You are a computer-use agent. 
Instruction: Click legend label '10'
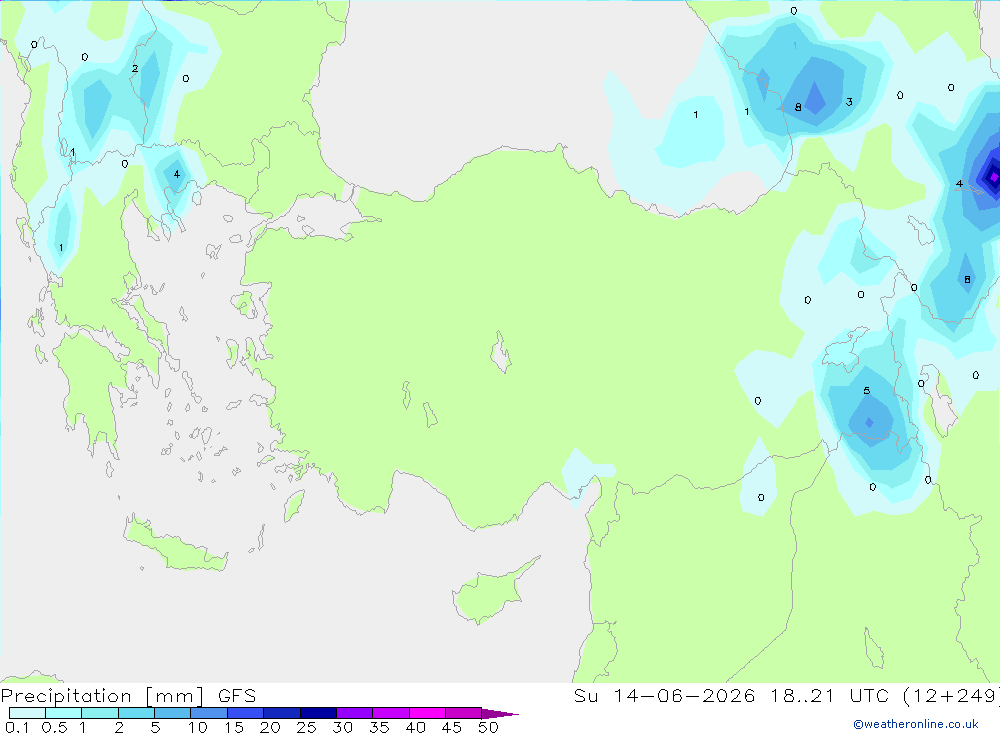pyautogui.click(x=198, y=727)
